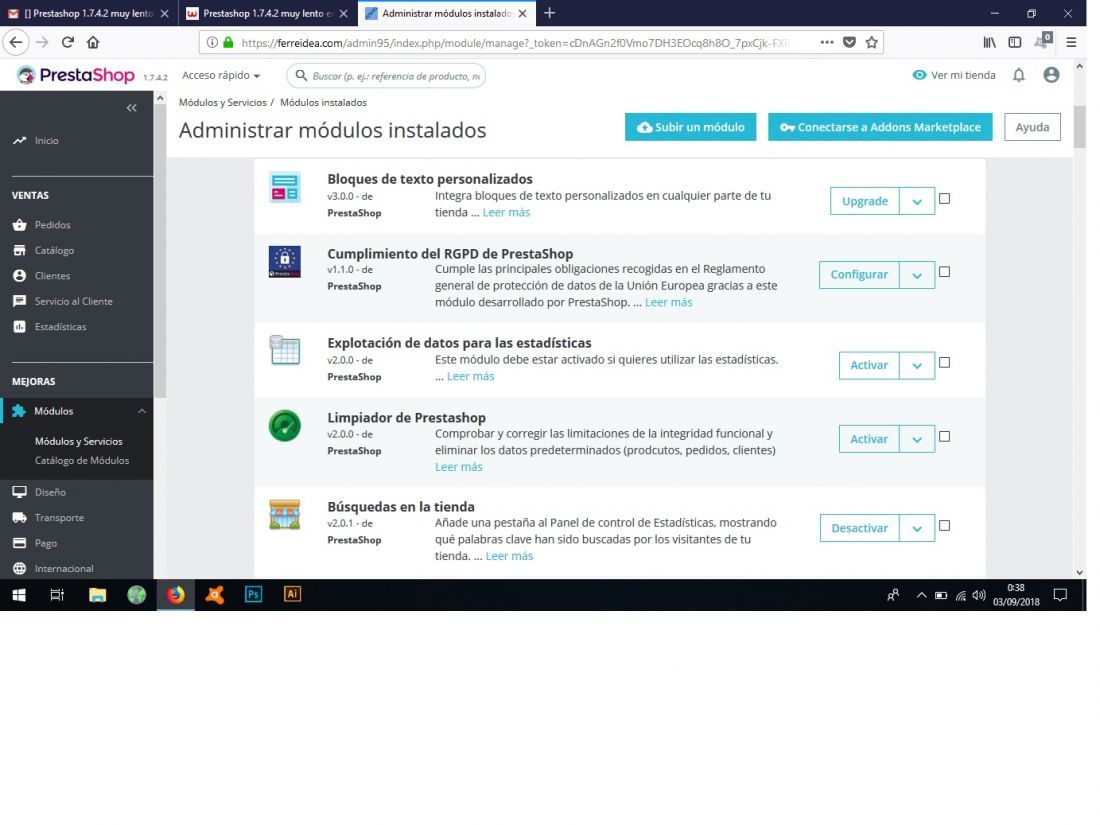Open Estadísticas in sidebar
Screen dimensions: 1100x825
click(60, 327)
